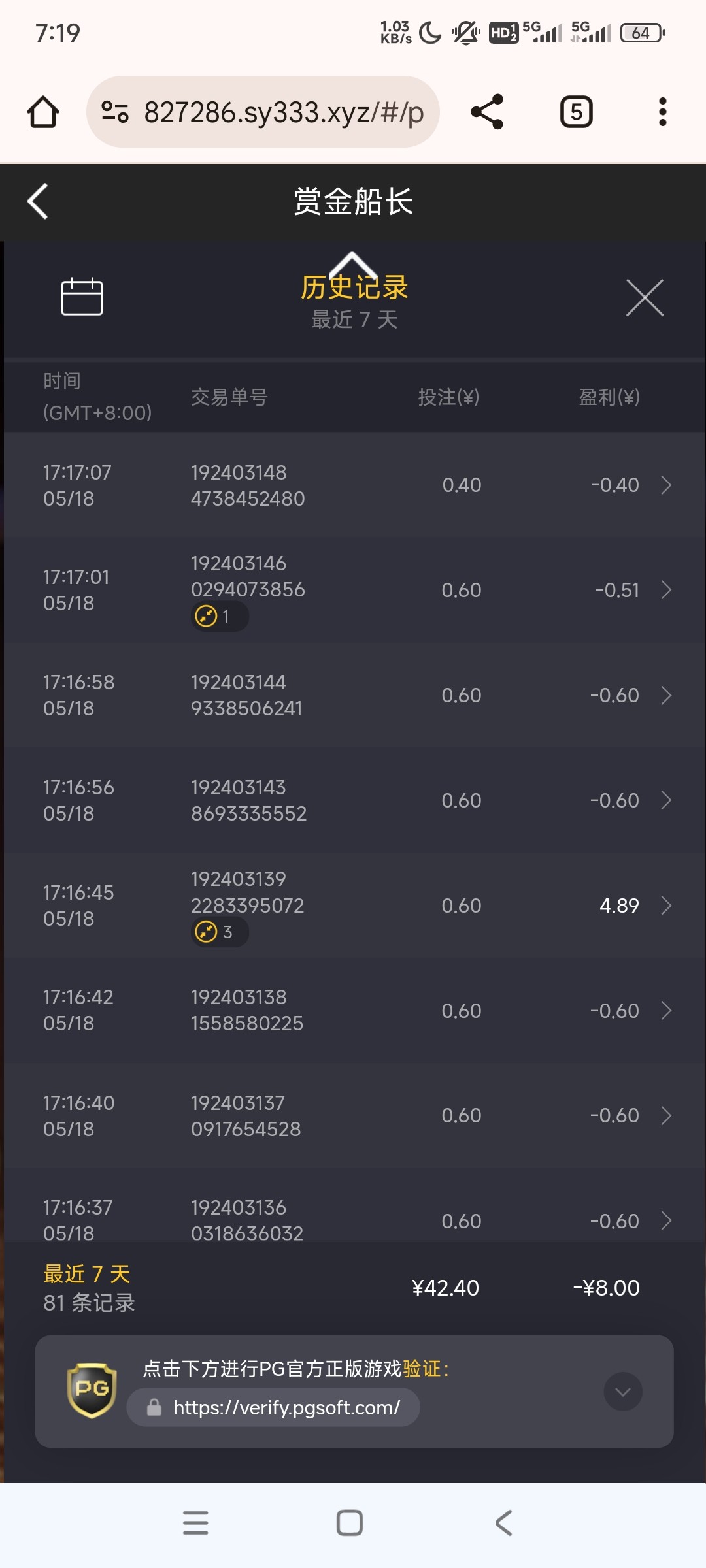
Task: Tap the address bar URL field
Action: click(283, 112)
